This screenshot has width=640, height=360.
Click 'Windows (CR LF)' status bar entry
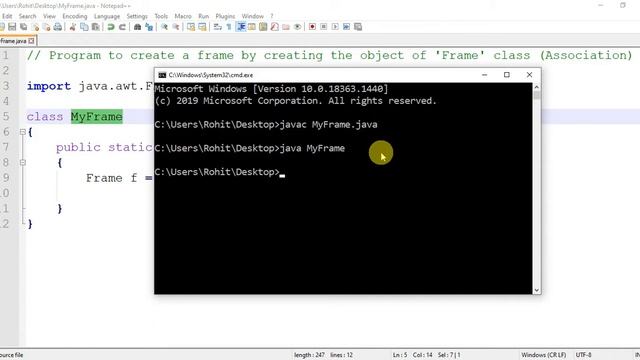pyautogui.click(x=543, y=355)
